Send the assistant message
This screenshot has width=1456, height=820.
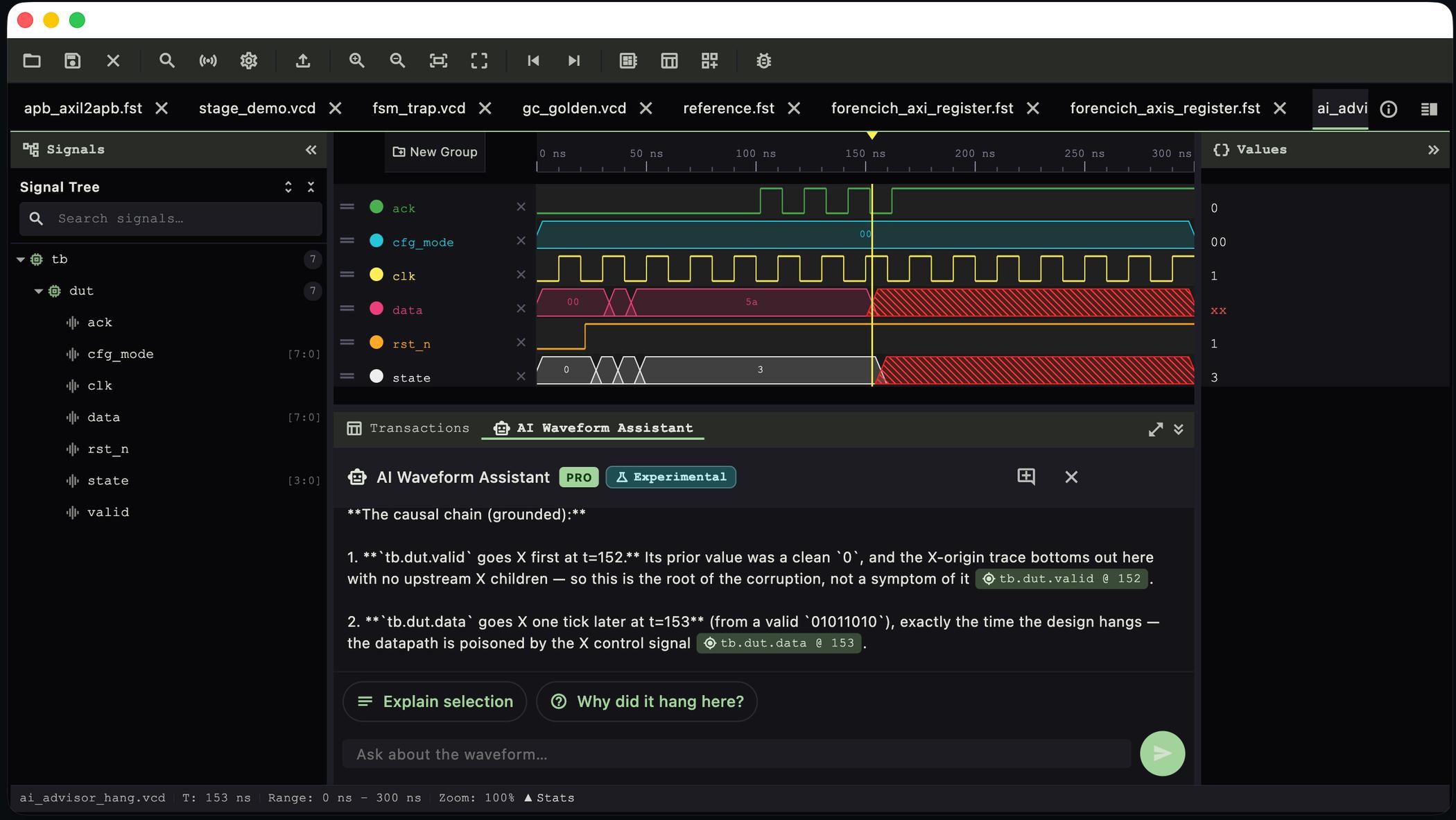[1163, 753]
